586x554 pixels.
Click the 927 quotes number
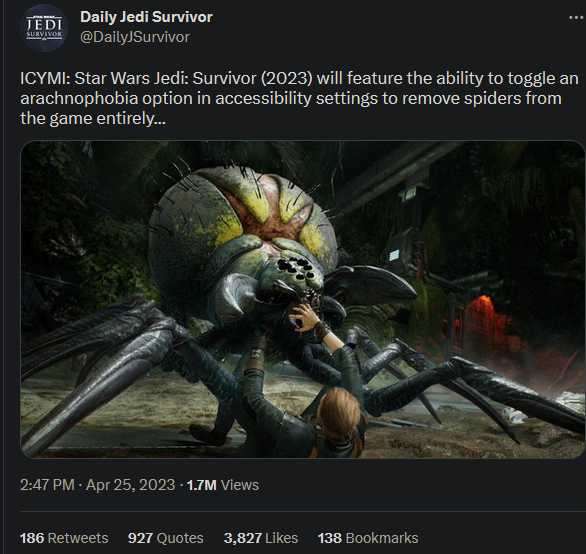pyautogui.click(x=140, y=538)
